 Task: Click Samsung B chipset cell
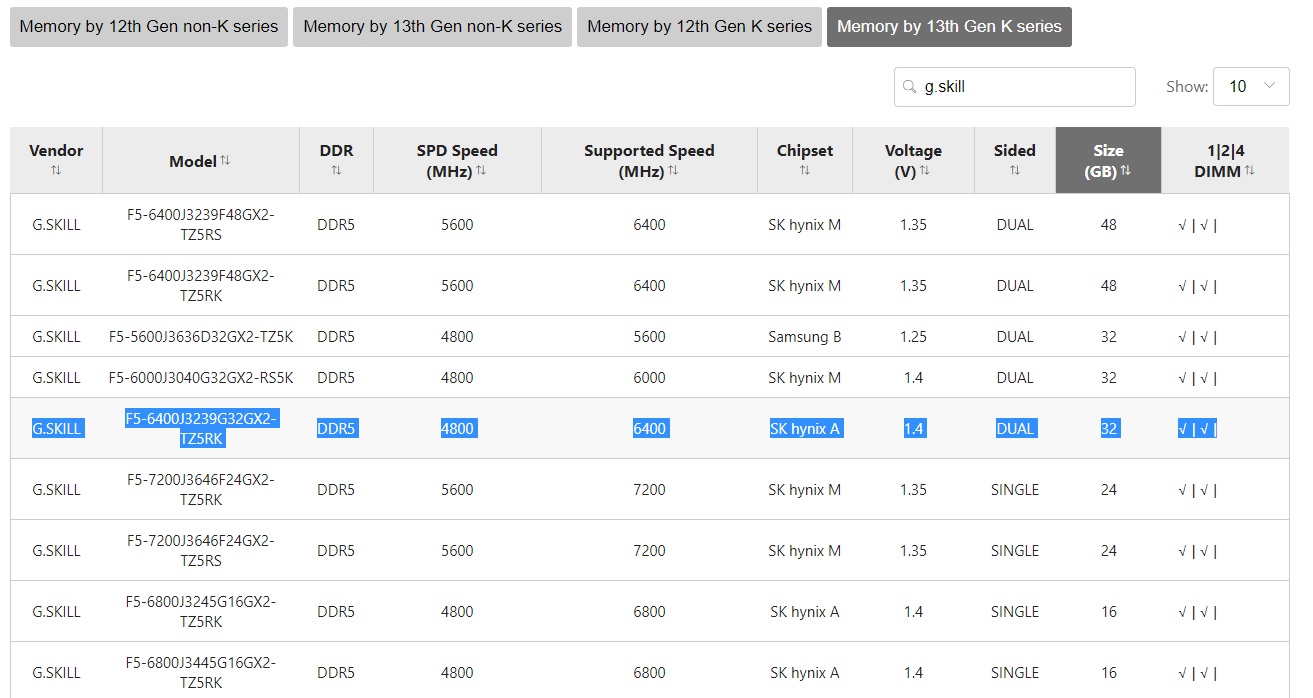pos(805,337)
